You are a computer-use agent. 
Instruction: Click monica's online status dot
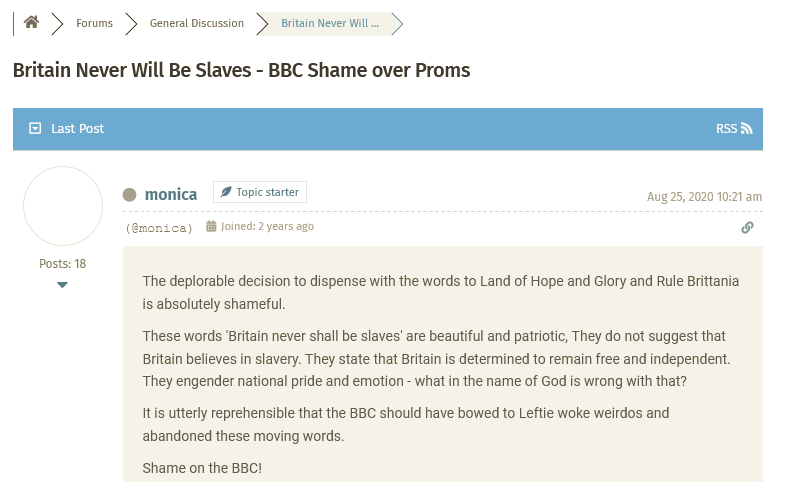pos(130,195)
